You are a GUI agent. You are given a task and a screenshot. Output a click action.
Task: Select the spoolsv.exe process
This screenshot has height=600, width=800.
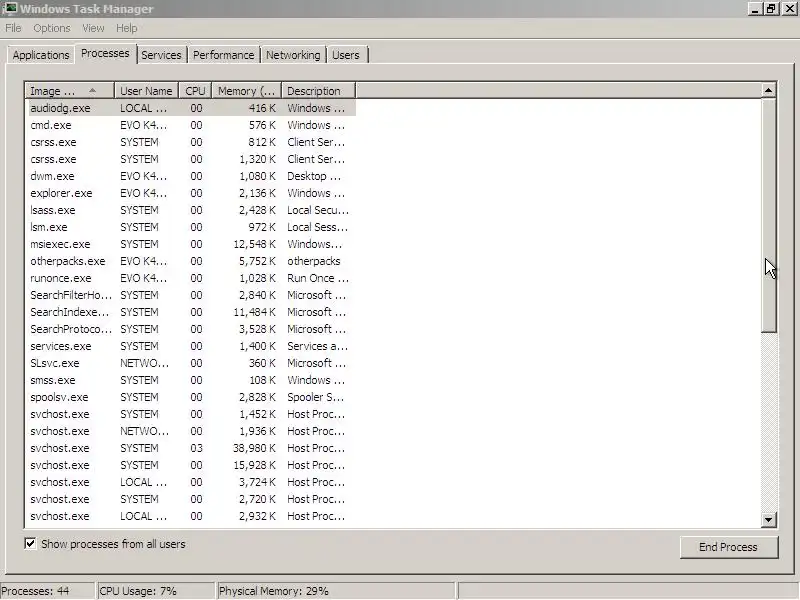tap(190, 397)
